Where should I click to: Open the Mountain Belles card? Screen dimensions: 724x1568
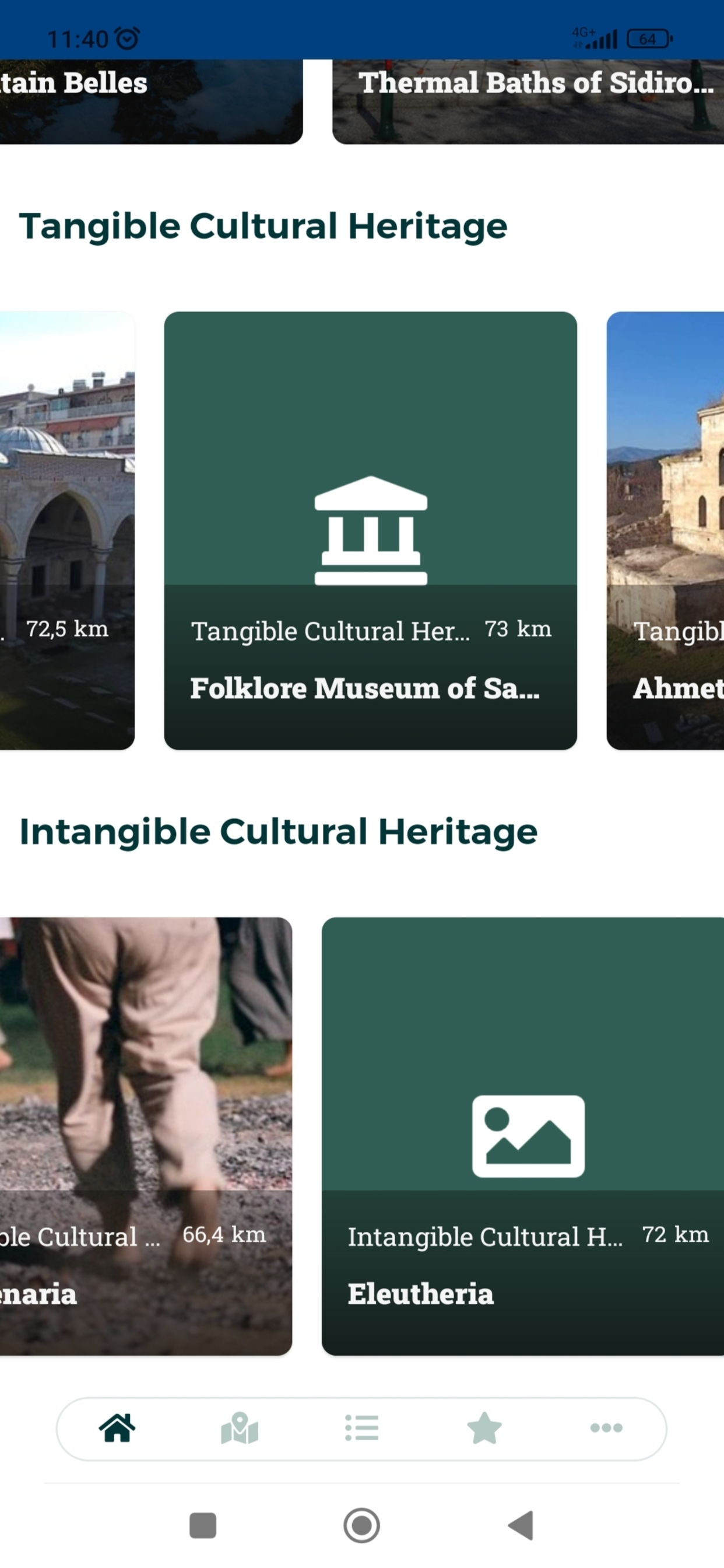pyautogui.click(x=151, y=101)
